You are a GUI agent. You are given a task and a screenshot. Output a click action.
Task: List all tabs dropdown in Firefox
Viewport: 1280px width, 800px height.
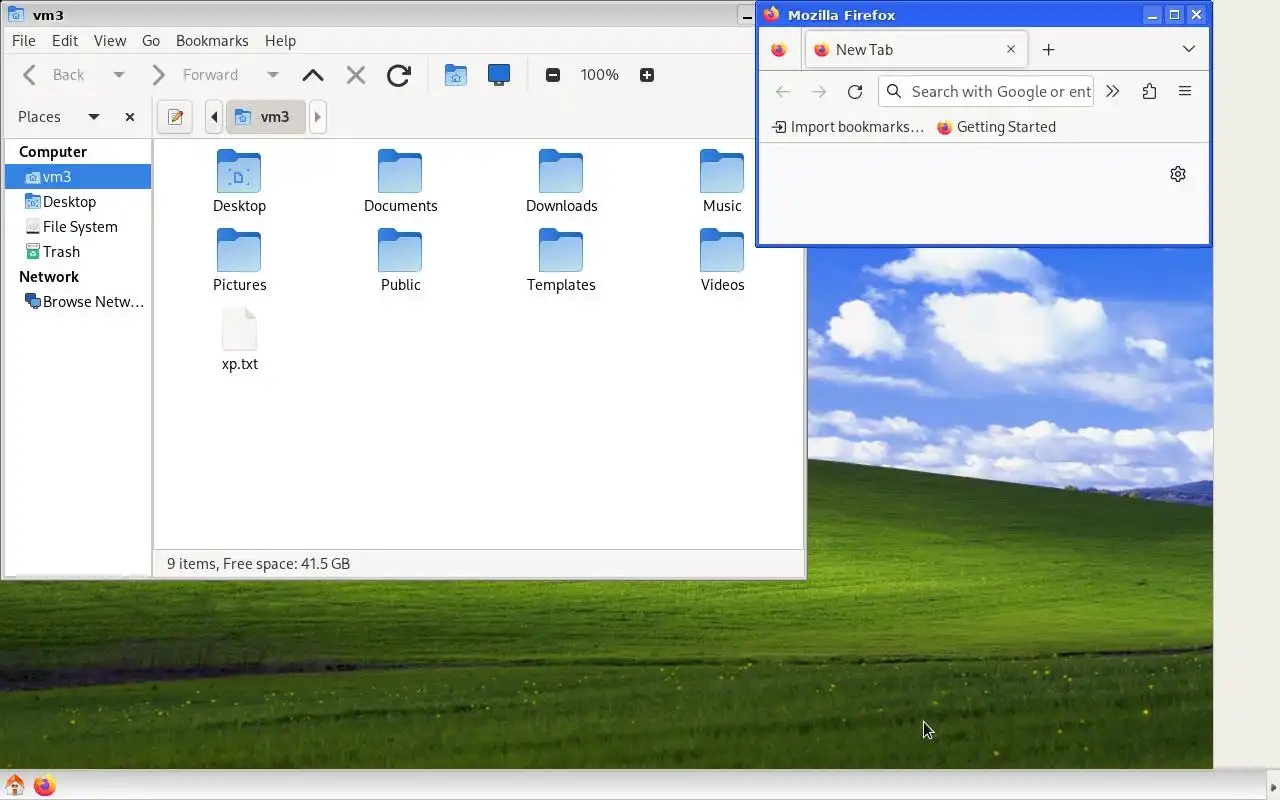coord(1188,49)
